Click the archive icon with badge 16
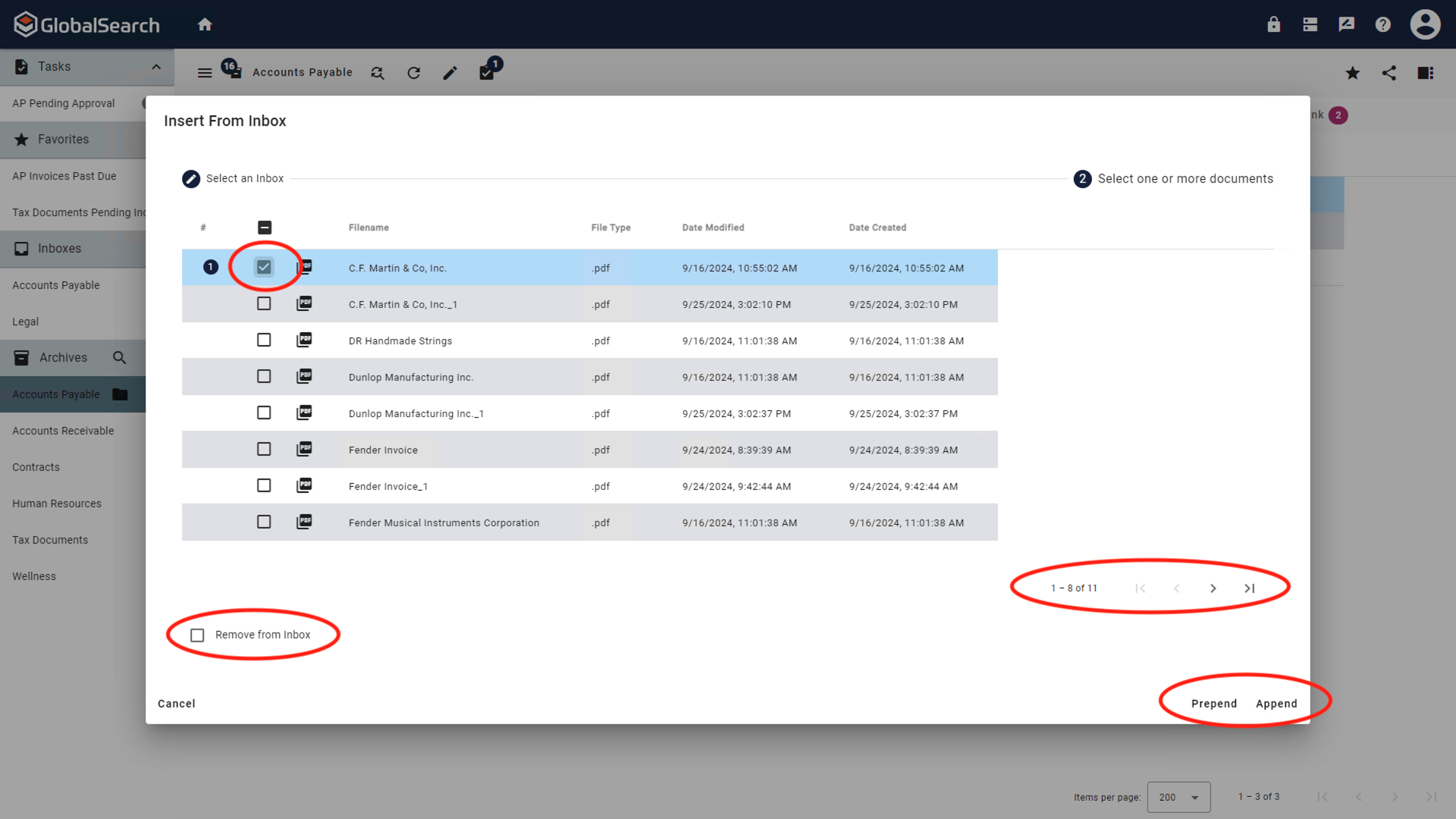Screen dimensions: 1456x819 point(233,70)
